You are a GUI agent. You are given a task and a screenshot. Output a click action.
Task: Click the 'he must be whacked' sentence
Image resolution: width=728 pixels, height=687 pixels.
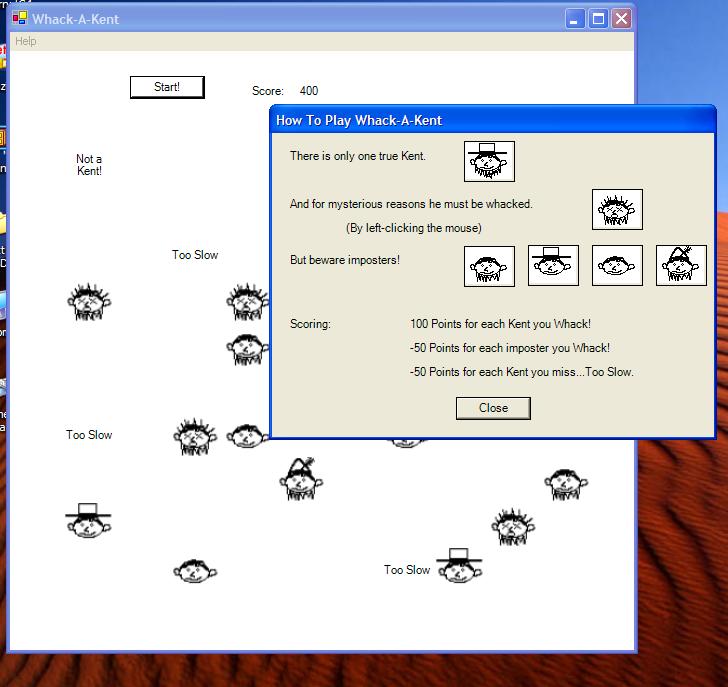411,204
